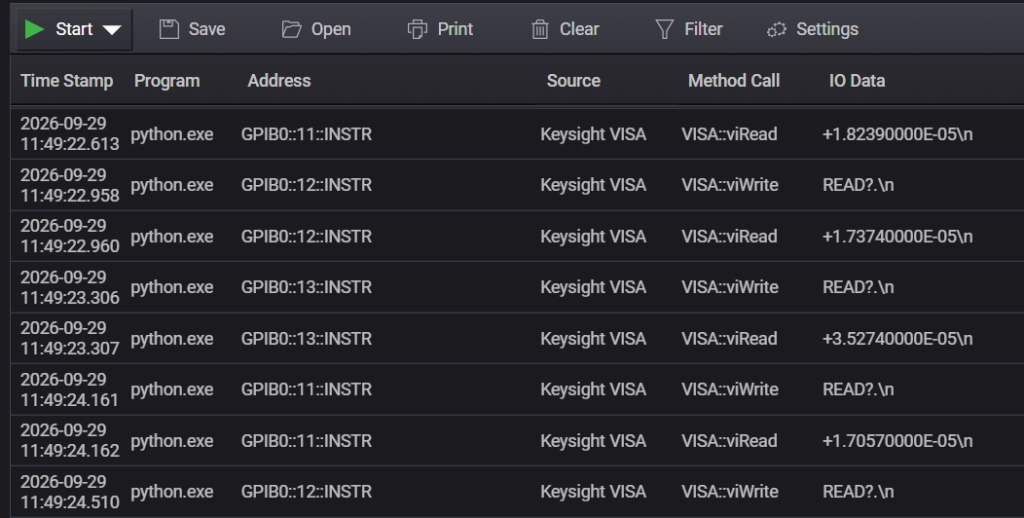
Task: Click the Clear trash can icon
Action: pos(540,29)
